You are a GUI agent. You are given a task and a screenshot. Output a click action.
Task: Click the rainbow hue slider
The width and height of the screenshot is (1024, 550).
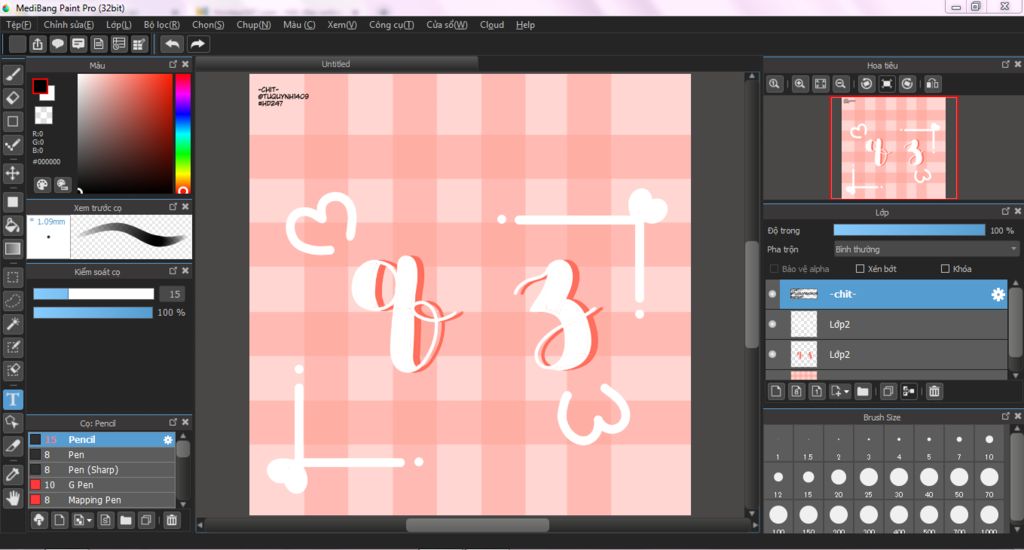183,133
